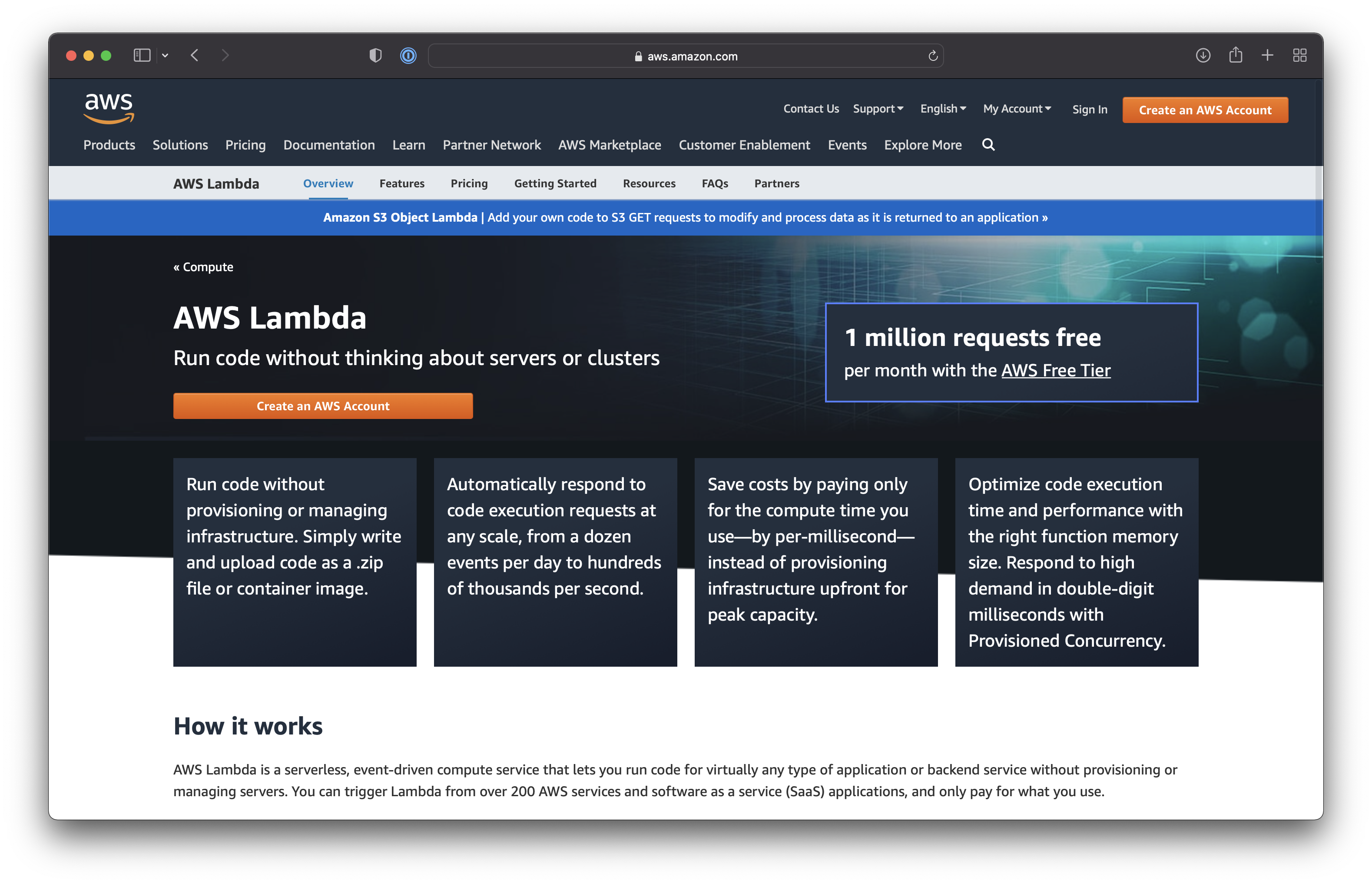The image size is (1372, 884).
Task: Expand the My Account dropdown
Action: pyautogui.click(x=1017, y=109)
